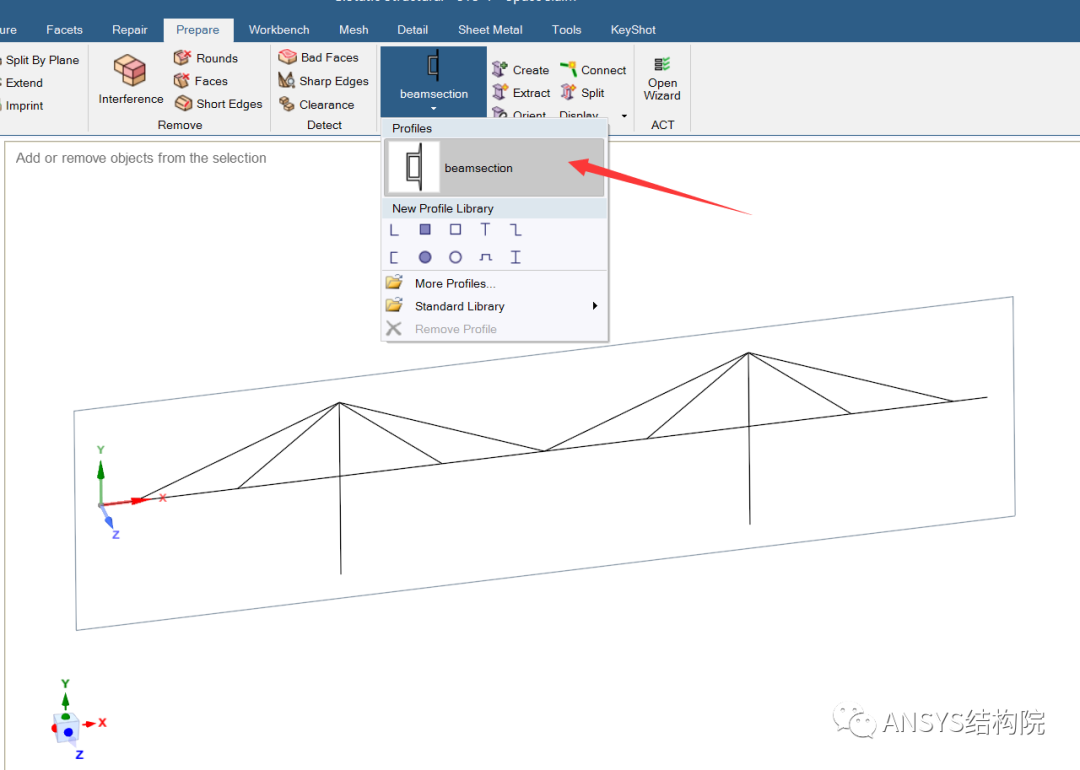The image size is (1080, 770).
Task: Detect Sharp Edges
Action: click(323, 81)
